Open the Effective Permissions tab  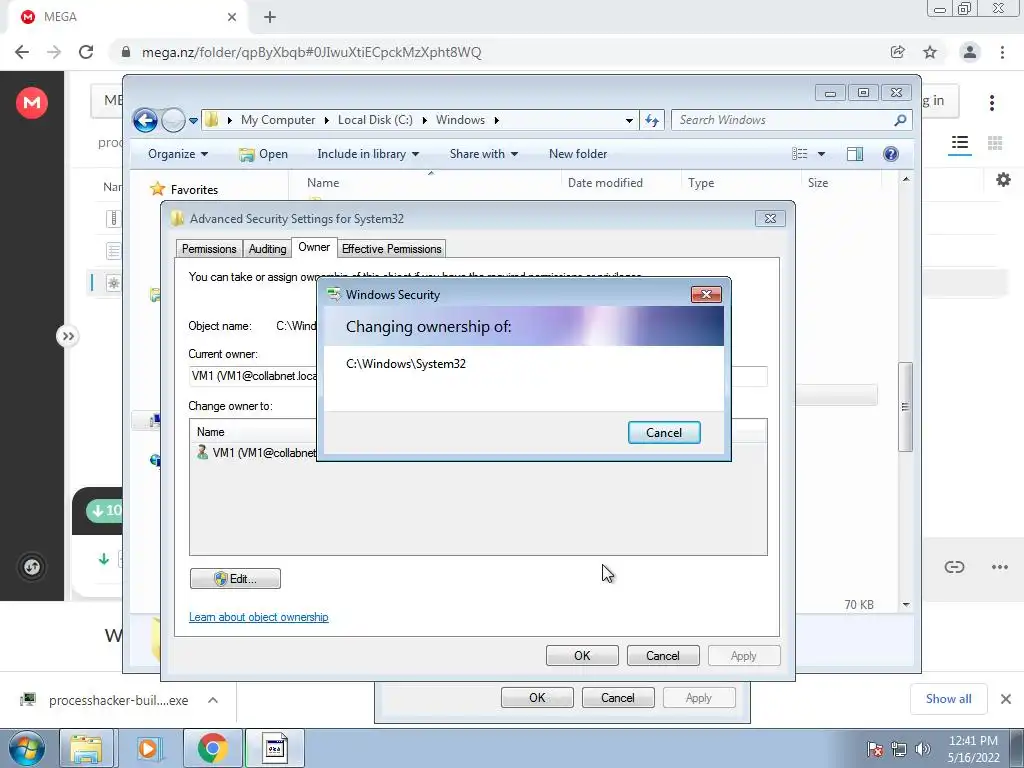(x=391, y=249)
